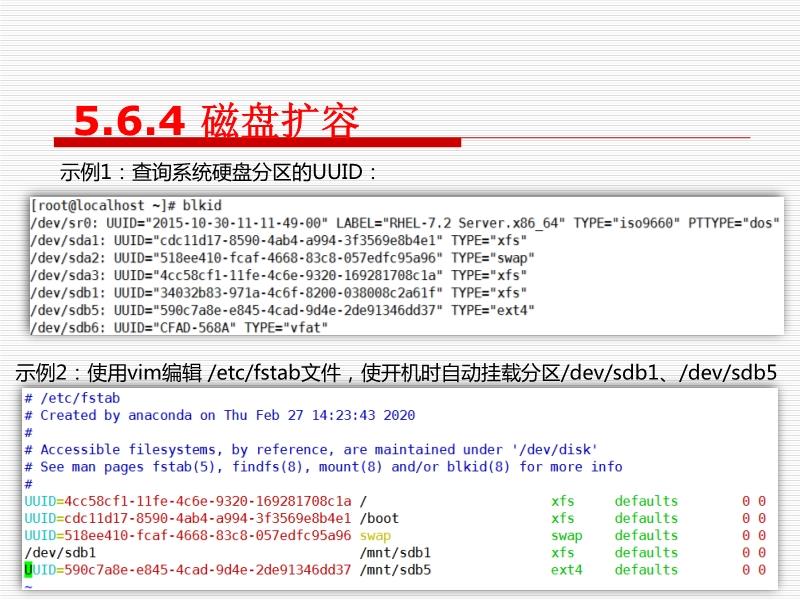800x600 pixels.
Task: Click the "/boot" mount point in fstab
Action: (x=379, y=518)
